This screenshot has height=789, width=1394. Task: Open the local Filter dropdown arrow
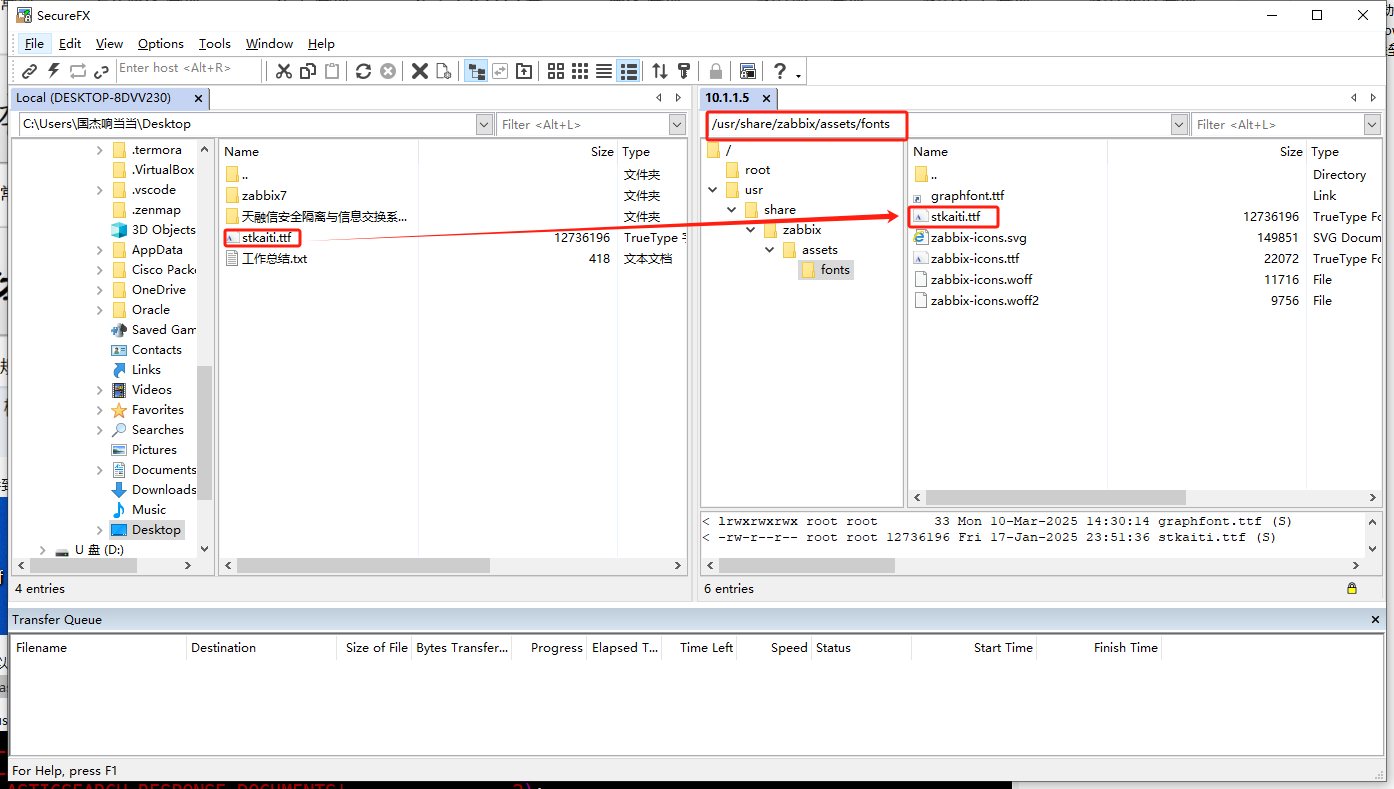pyautogui.click(x=677, y=124)
